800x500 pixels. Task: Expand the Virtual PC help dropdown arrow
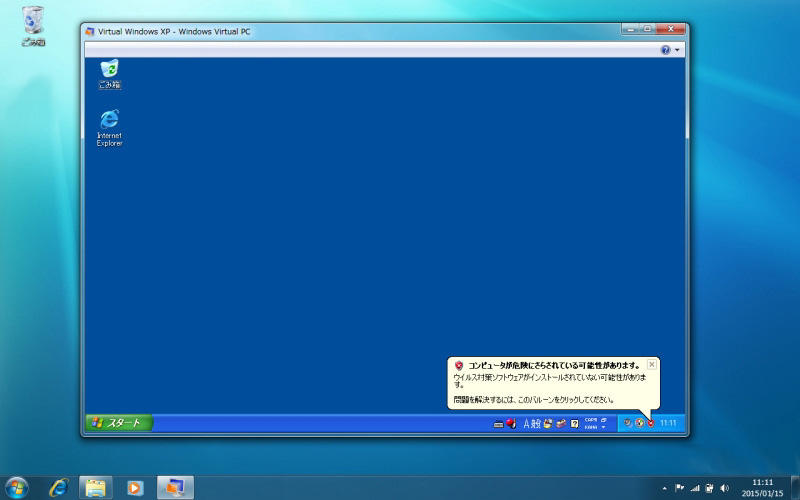coord(677,49)
